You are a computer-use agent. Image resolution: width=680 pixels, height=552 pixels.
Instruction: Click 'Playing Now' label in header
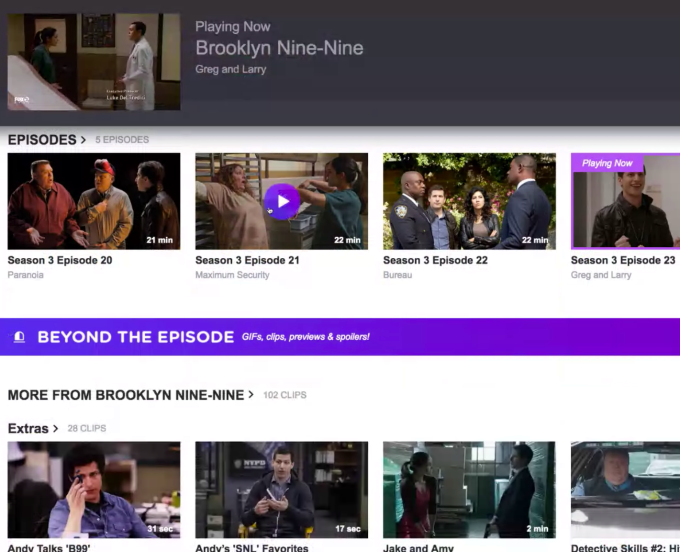(x=233, y=27)
